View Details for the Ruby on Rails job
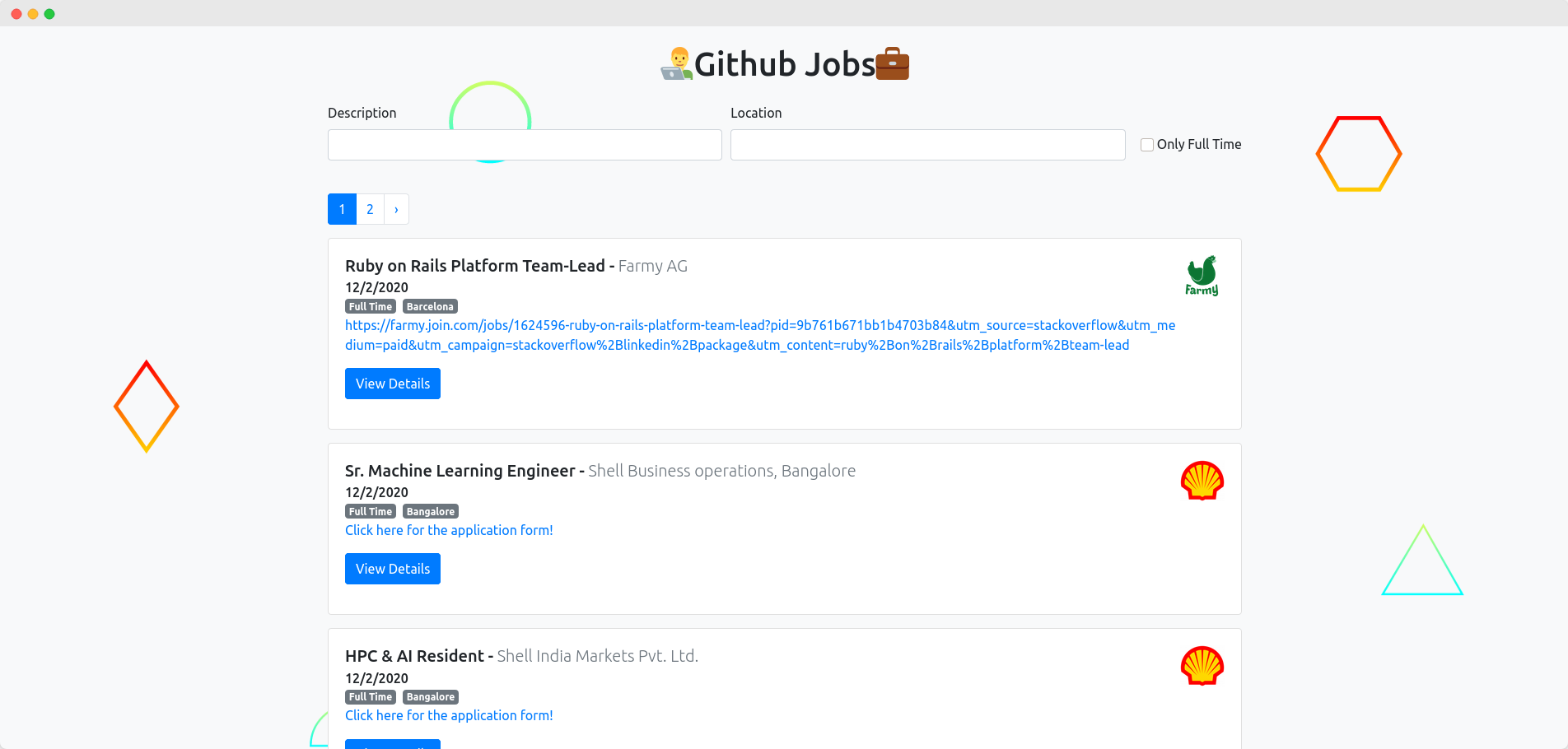1568x749 pixels. (x=392, y=383)
